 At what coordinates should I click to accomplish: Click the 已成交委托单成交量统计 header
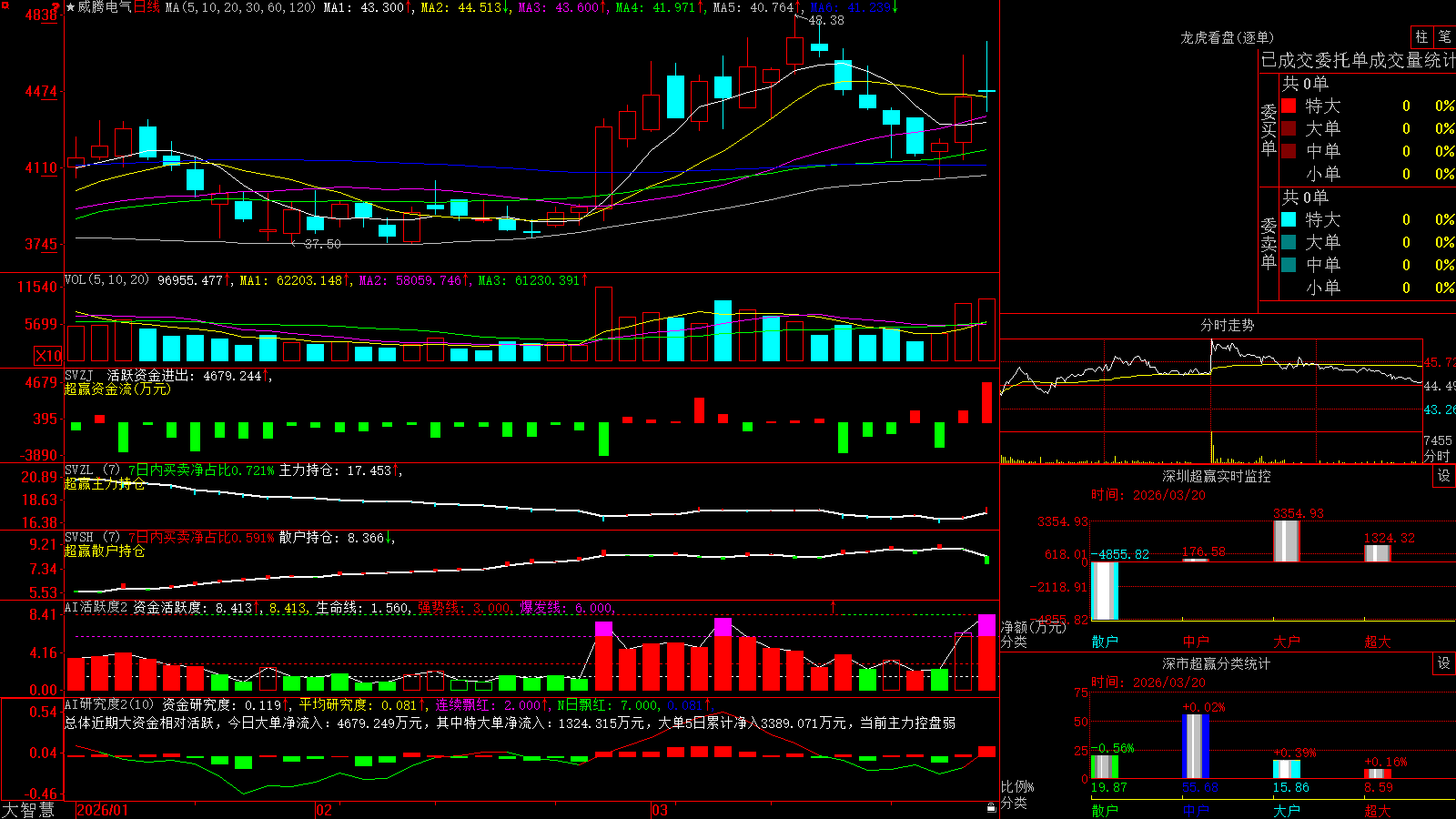(x=1358, y=60)
